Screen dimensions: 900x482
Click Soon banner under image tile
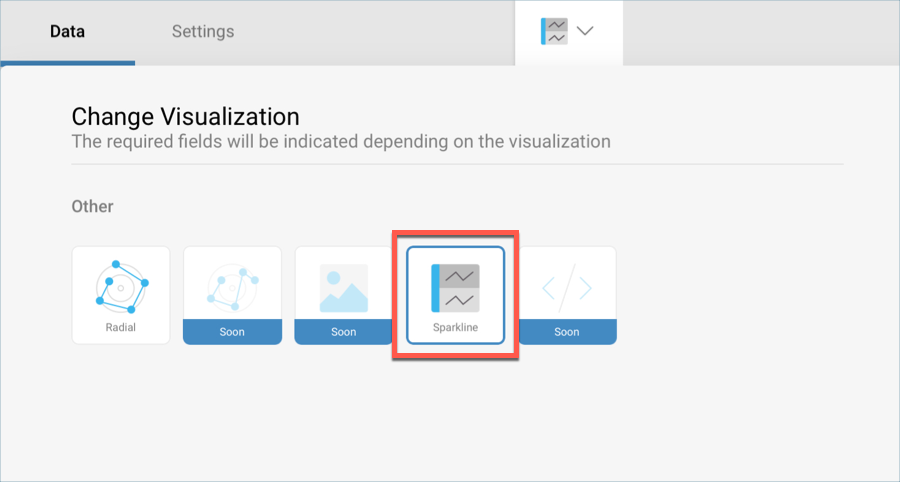click(x=343, y=332)
